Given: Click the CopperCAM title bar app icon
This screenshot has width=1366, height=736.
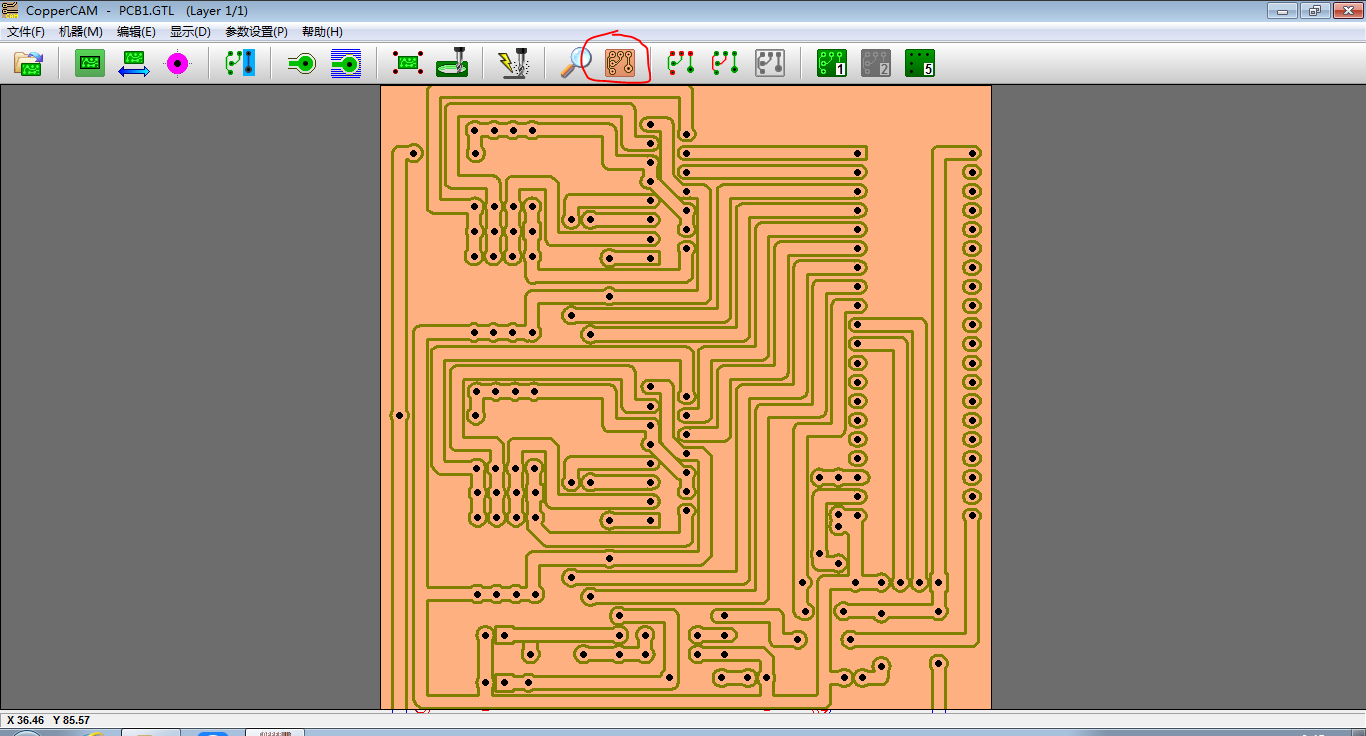Looking at the screenshot, I should pyautogui.click(x=10, y=10).
